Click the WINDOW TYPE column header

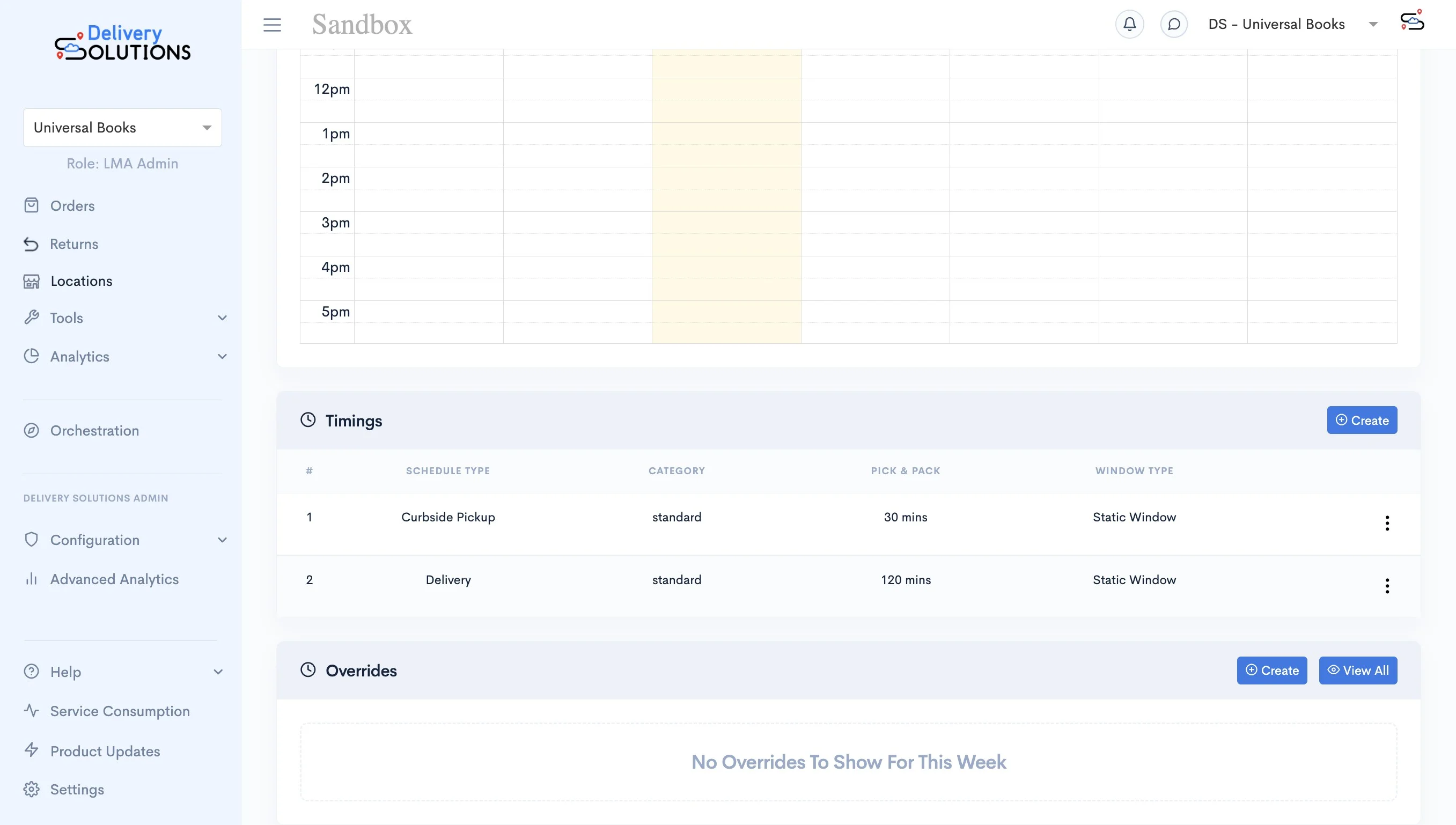click(x=1134, y=471)
